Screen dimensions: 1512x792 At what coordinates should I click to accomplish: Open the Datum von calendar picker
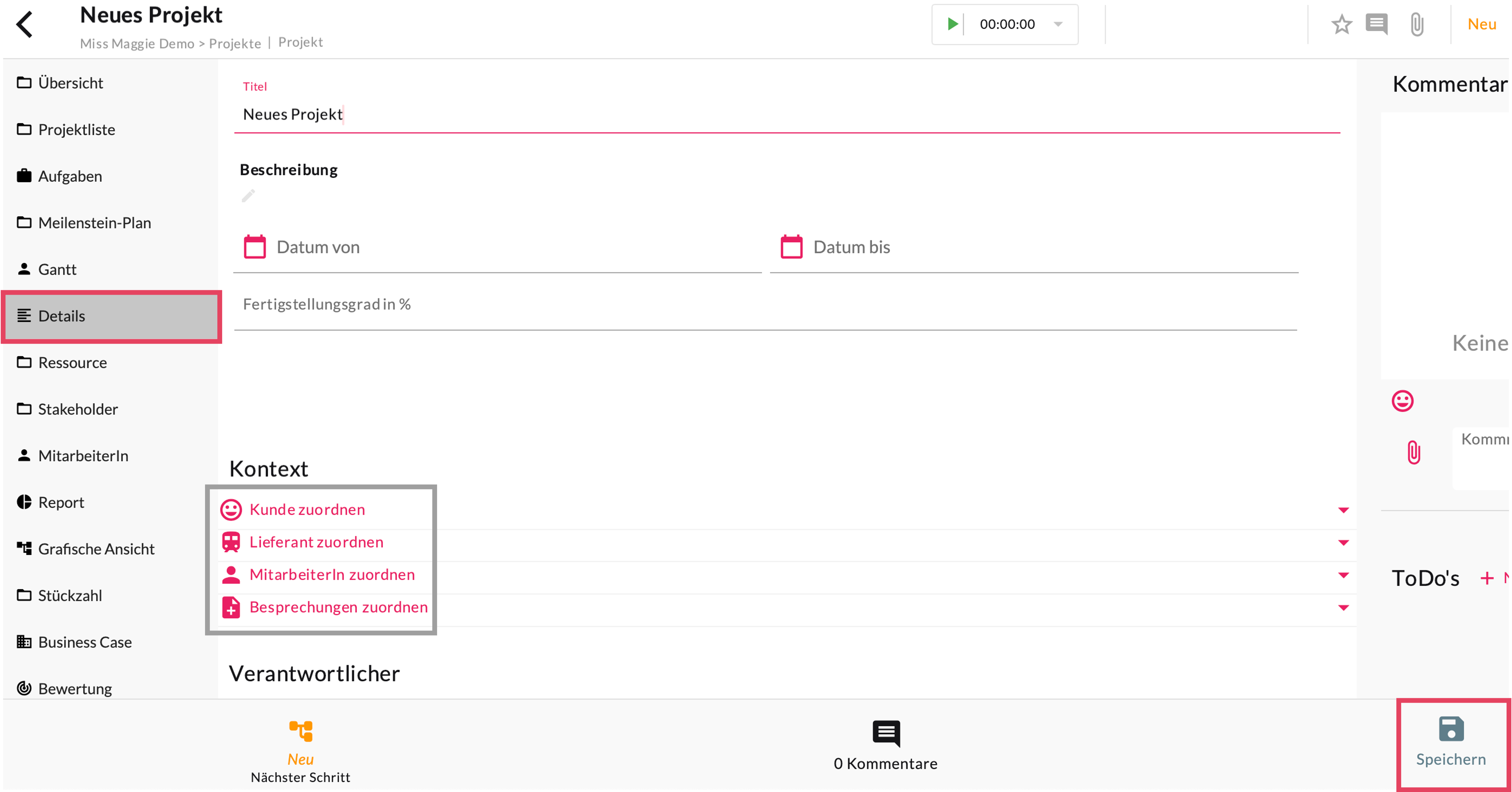click(255, 247)
